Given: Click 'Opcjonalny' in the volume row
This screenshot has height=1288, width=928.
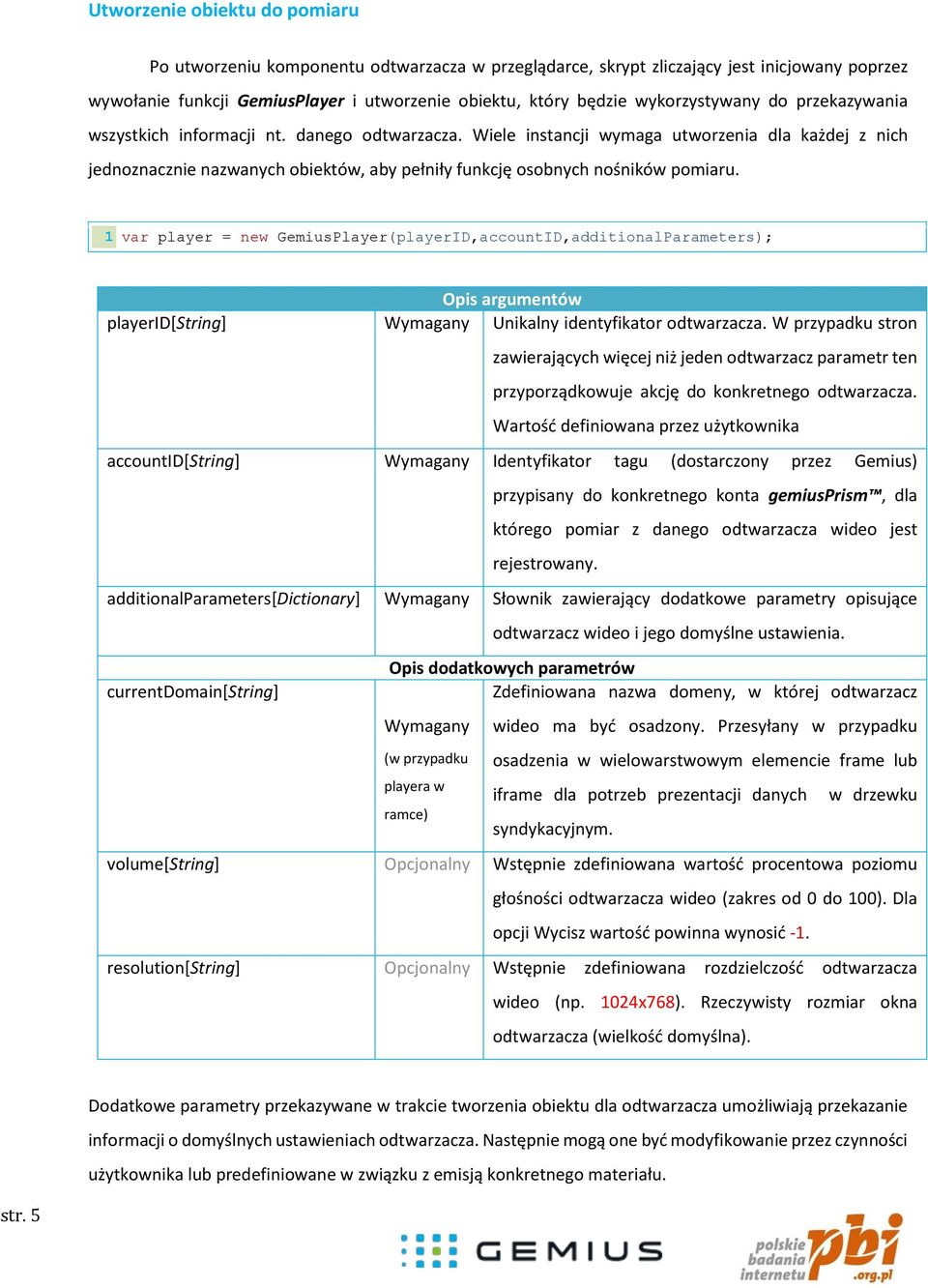Looking at the screenshot, I should (x=426, y=864).
